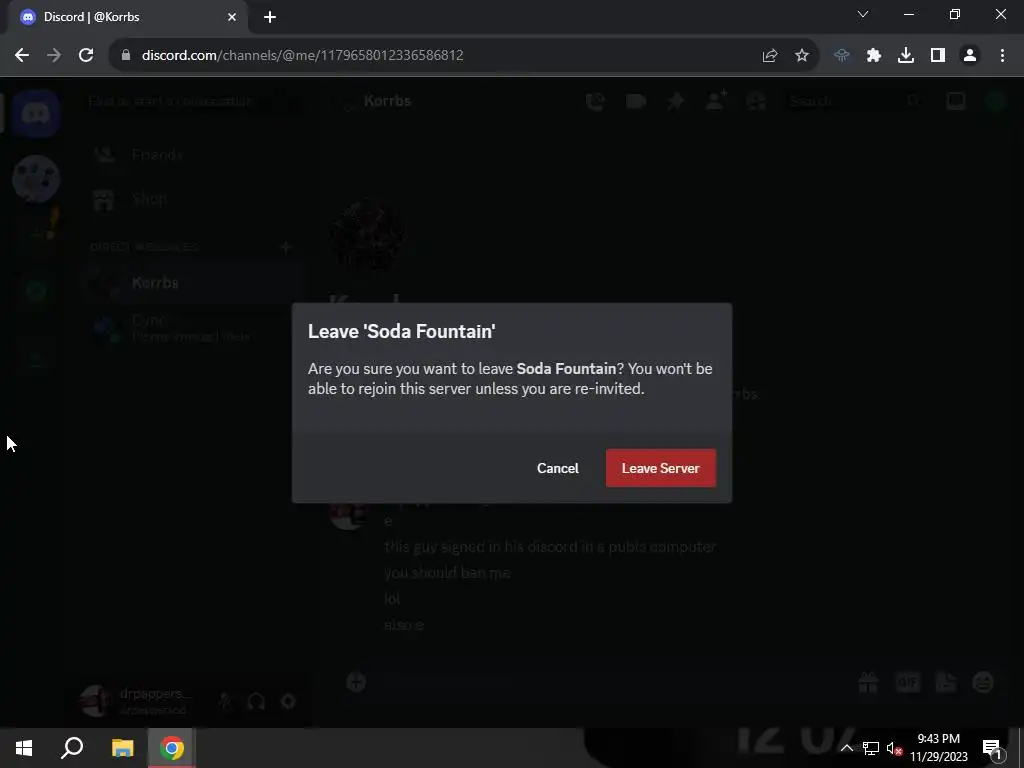This screenshot has width=1024, height=768.
Task: Open Shop in the Discord sidebar
Action: (x=192, y=199)
